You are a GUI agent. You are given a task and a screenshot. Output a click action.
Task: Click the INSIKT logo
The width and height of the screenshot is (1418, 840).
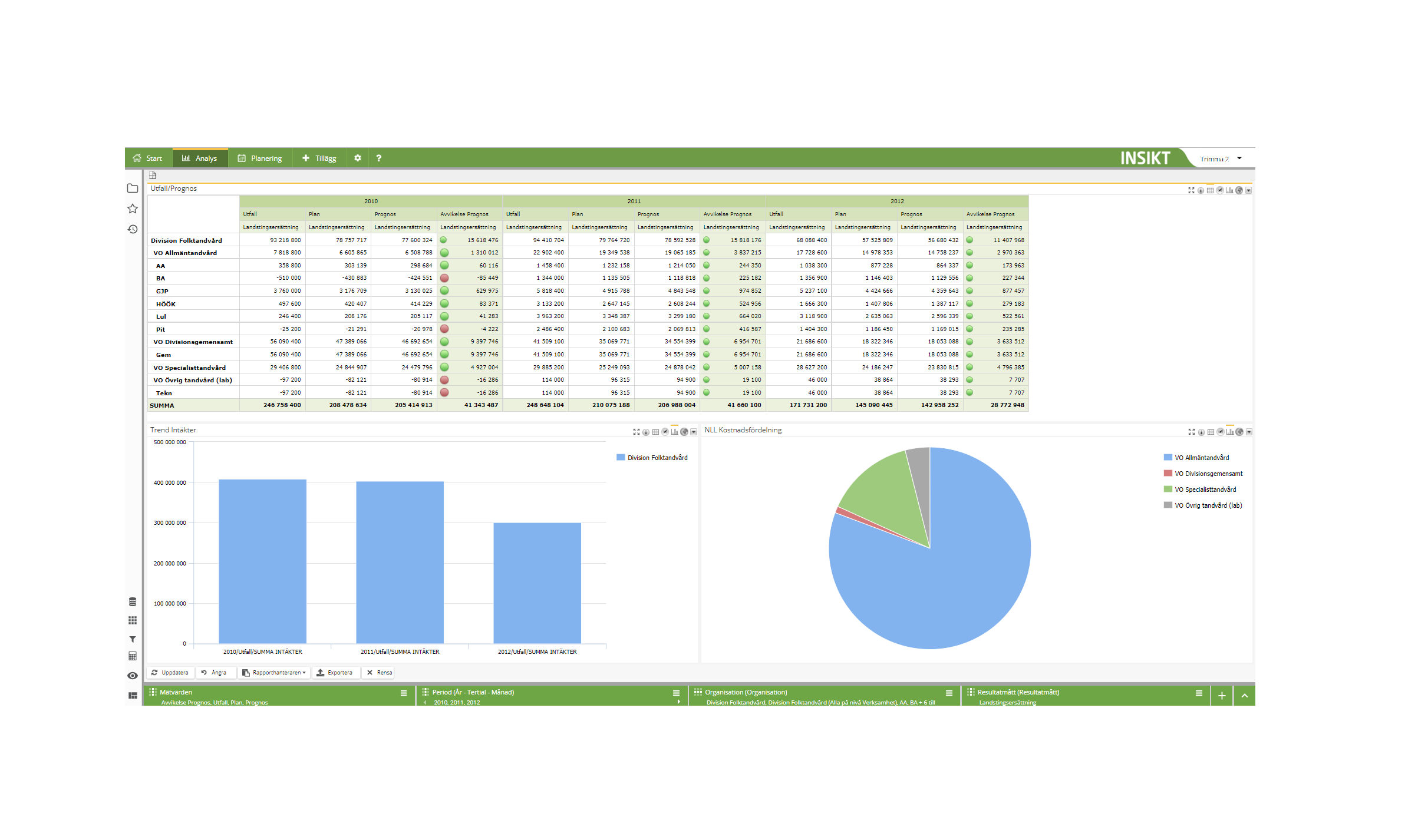click(x=1145, y=158)
